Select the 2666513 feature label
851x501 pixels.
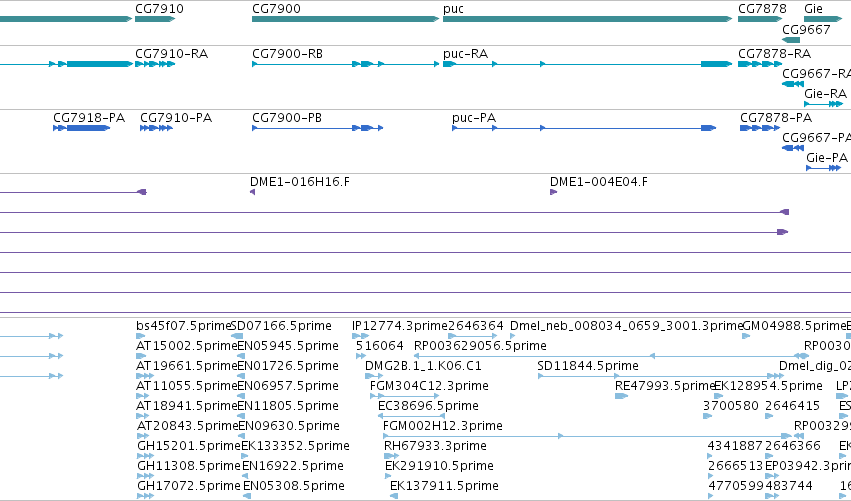coord(735,466)
